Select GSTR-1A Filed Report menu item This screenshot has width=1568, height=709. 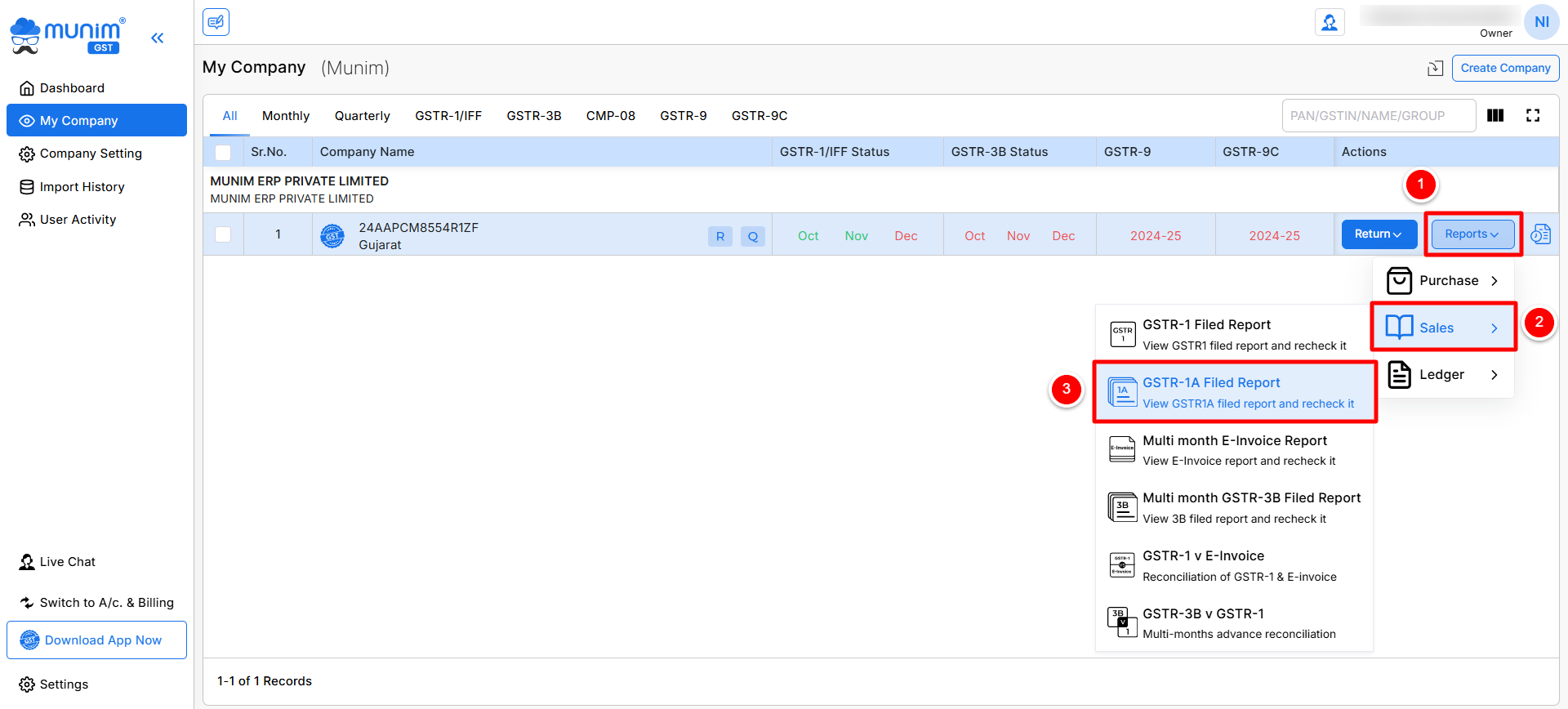1235,393
